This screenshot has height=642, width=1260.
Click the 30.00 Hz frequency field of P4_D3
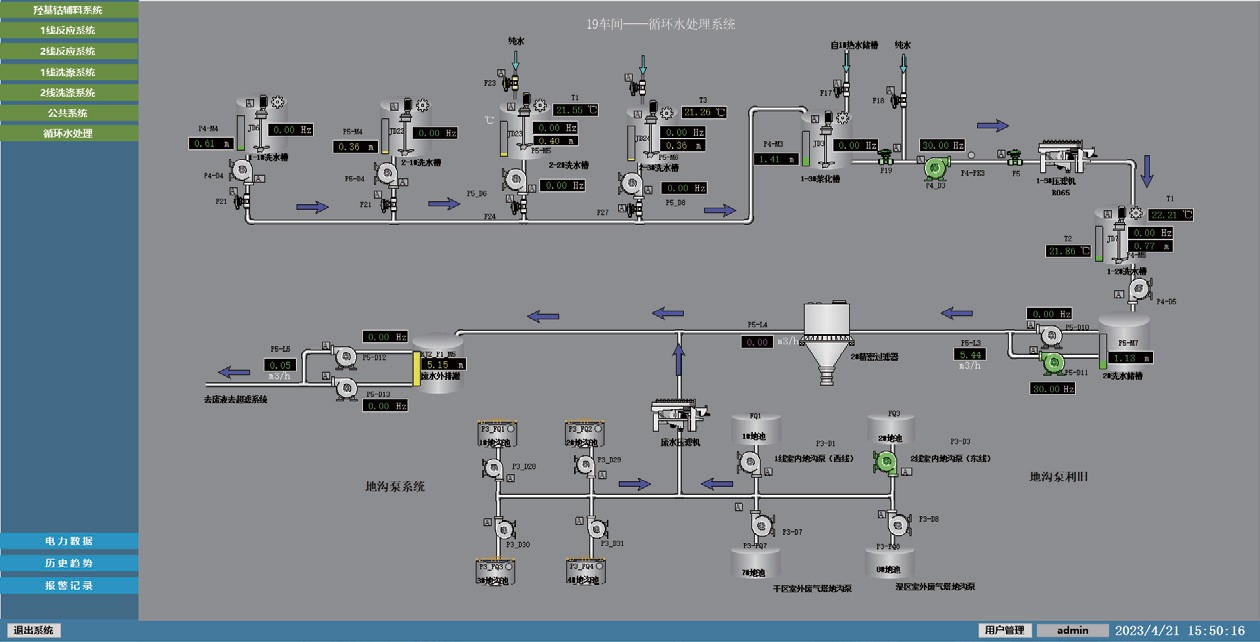tap(940, 145)
